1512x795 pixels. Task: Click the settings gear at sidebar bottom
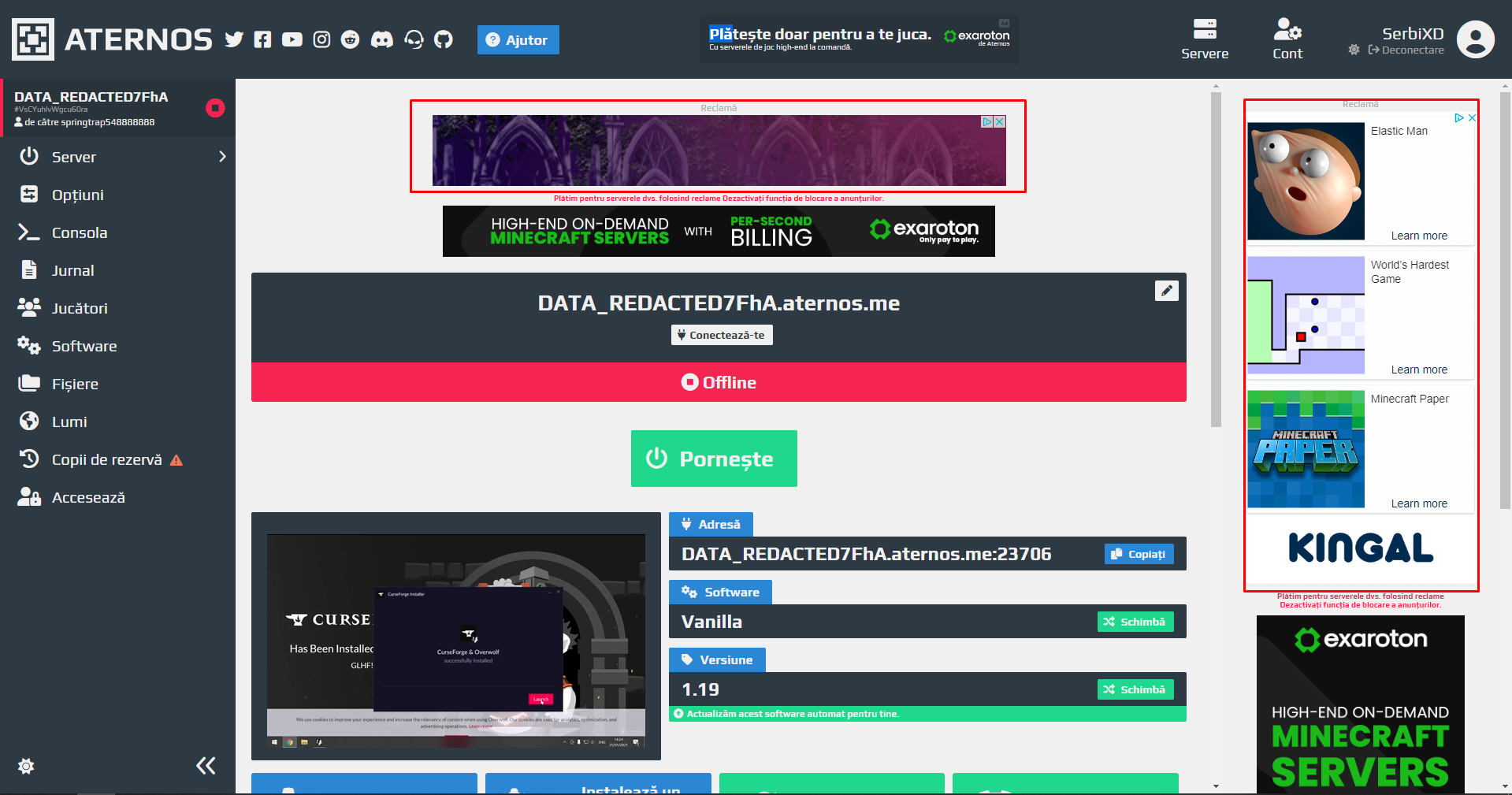coord(26,766)
